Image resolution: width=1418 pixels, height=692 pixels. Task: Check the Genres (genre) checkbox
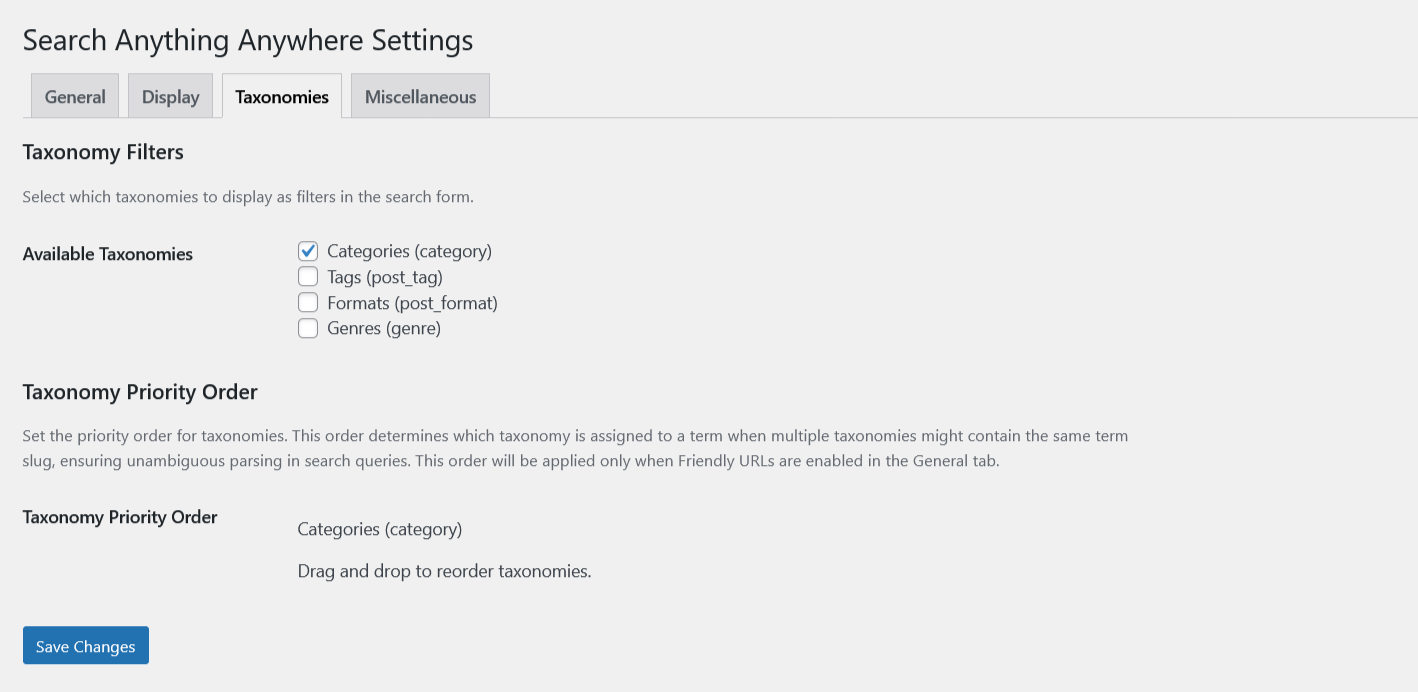(x=308, y=328)
